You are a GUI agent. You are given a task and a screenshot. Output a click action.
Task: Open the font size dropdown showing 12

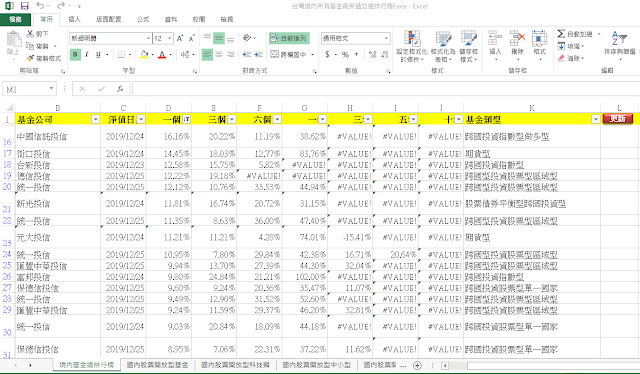169,38
